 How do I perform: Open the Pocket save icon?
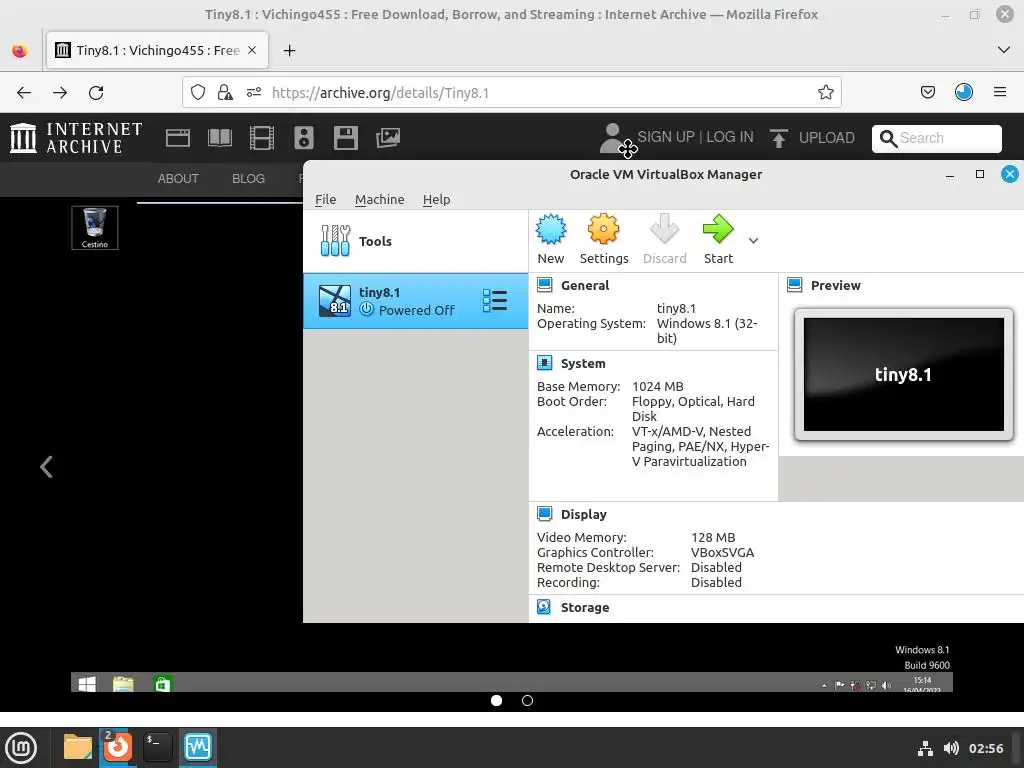(928, 93)
